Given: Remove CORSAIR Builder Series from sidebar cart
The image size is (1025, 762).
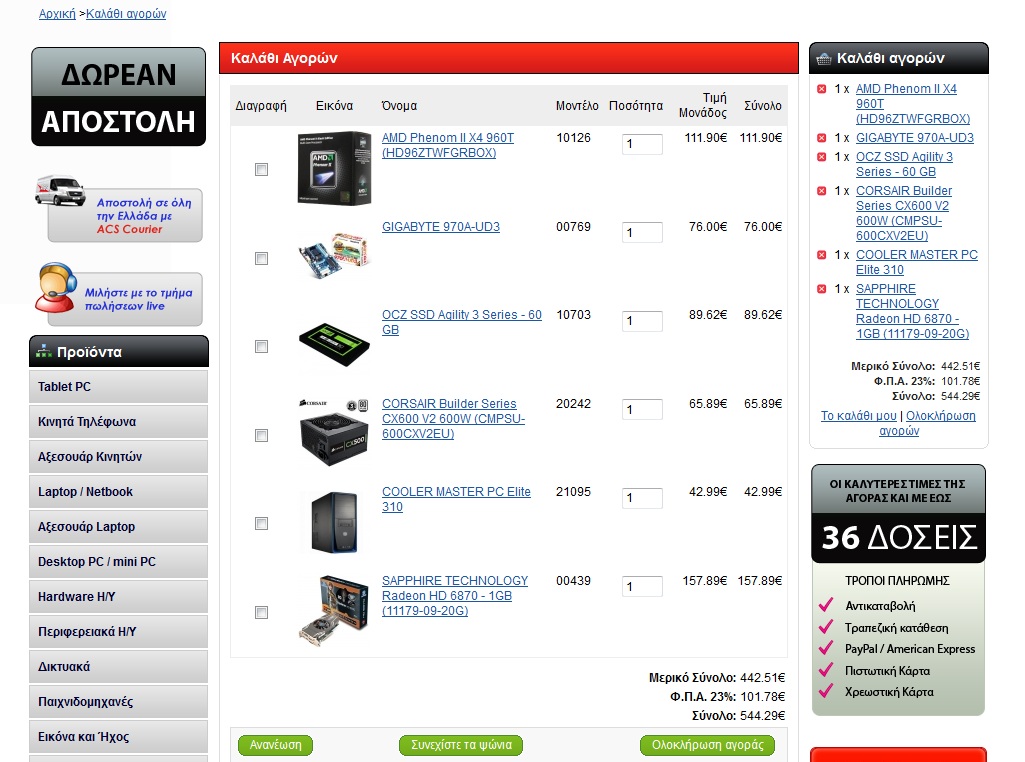Looking at the screenshot, I should click(822, 191).
